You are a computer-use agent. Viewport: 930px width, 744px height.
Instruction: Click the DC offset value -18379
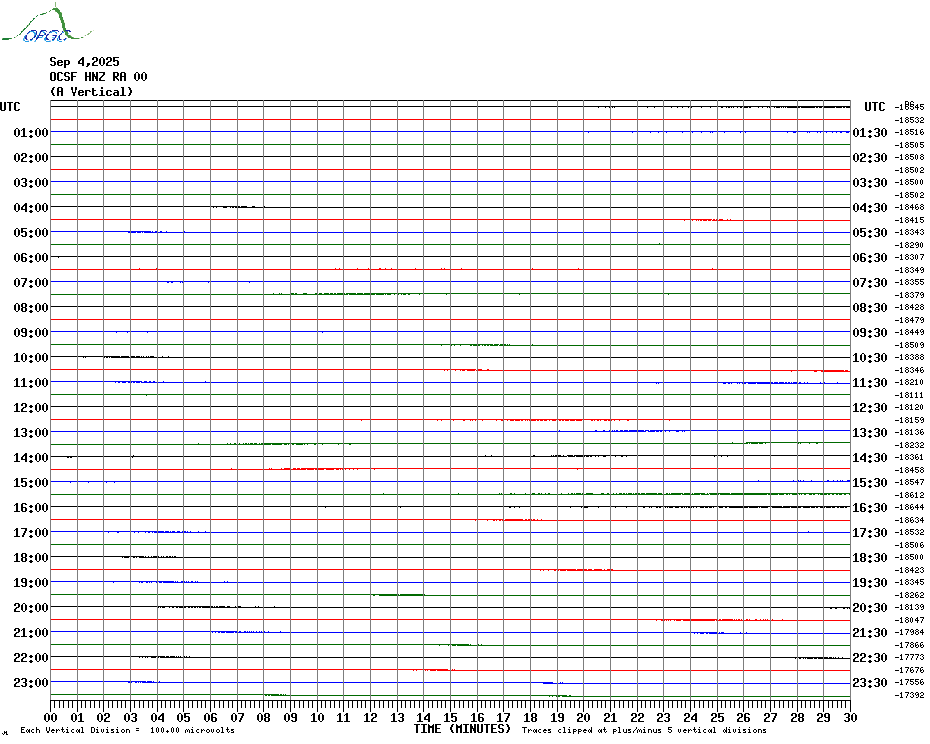[x=909, y=295]
